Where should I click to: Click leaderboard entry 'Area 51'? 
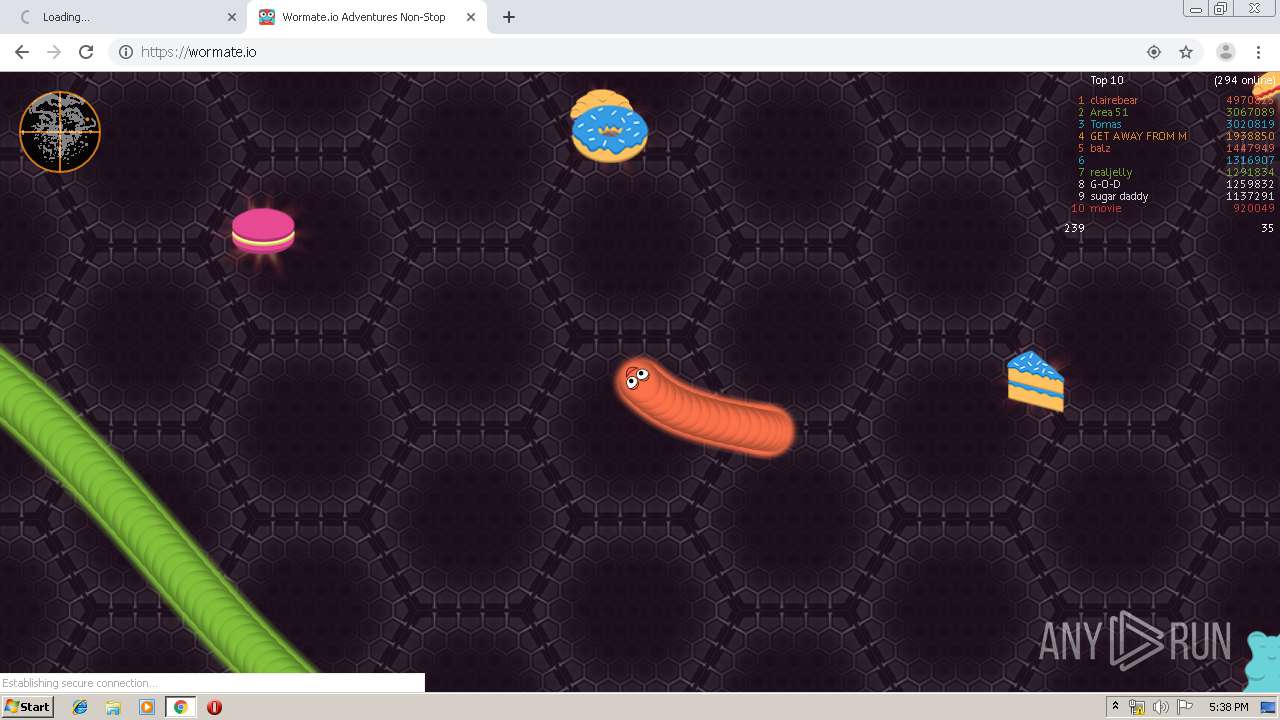click(1109, 112)
